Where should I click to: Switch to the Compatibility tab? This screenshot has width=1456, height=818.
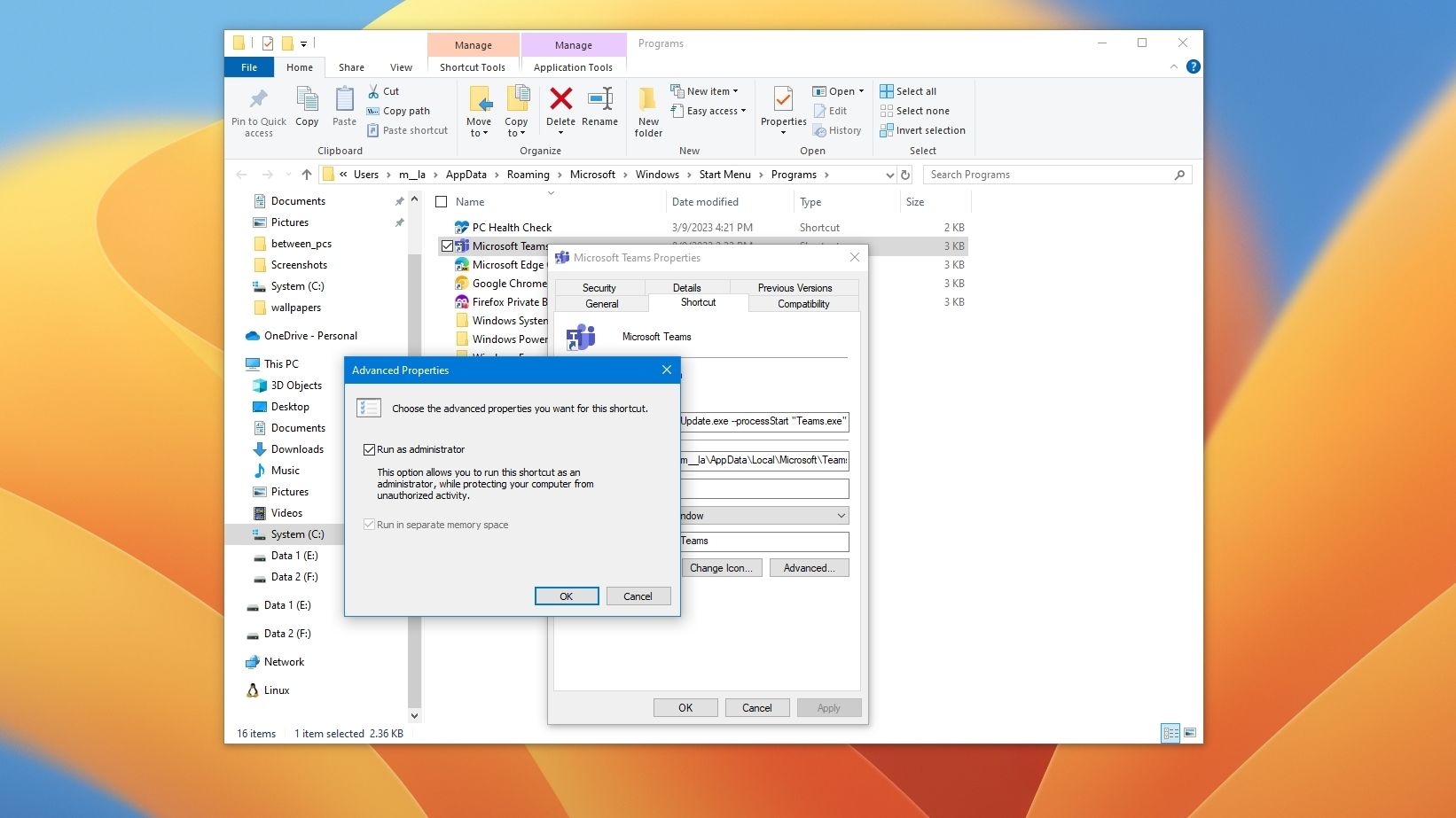(803, 304)
